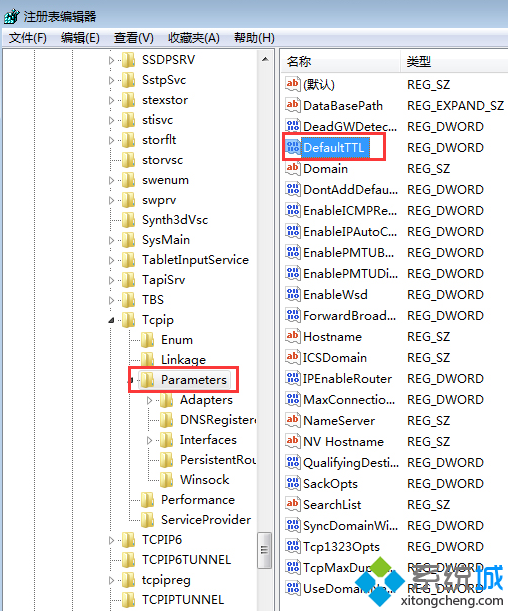Select the Parameters folder icon
The height and width of the screenshot is (611, 508).
coord(147,380)
